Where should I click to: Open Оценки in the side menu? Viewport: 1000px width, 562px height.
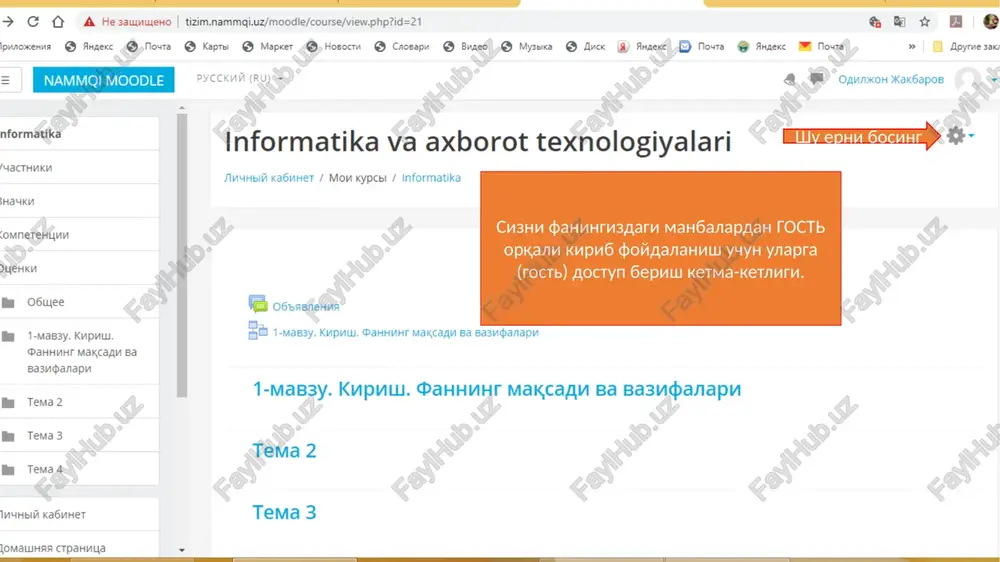click(79, 268)
